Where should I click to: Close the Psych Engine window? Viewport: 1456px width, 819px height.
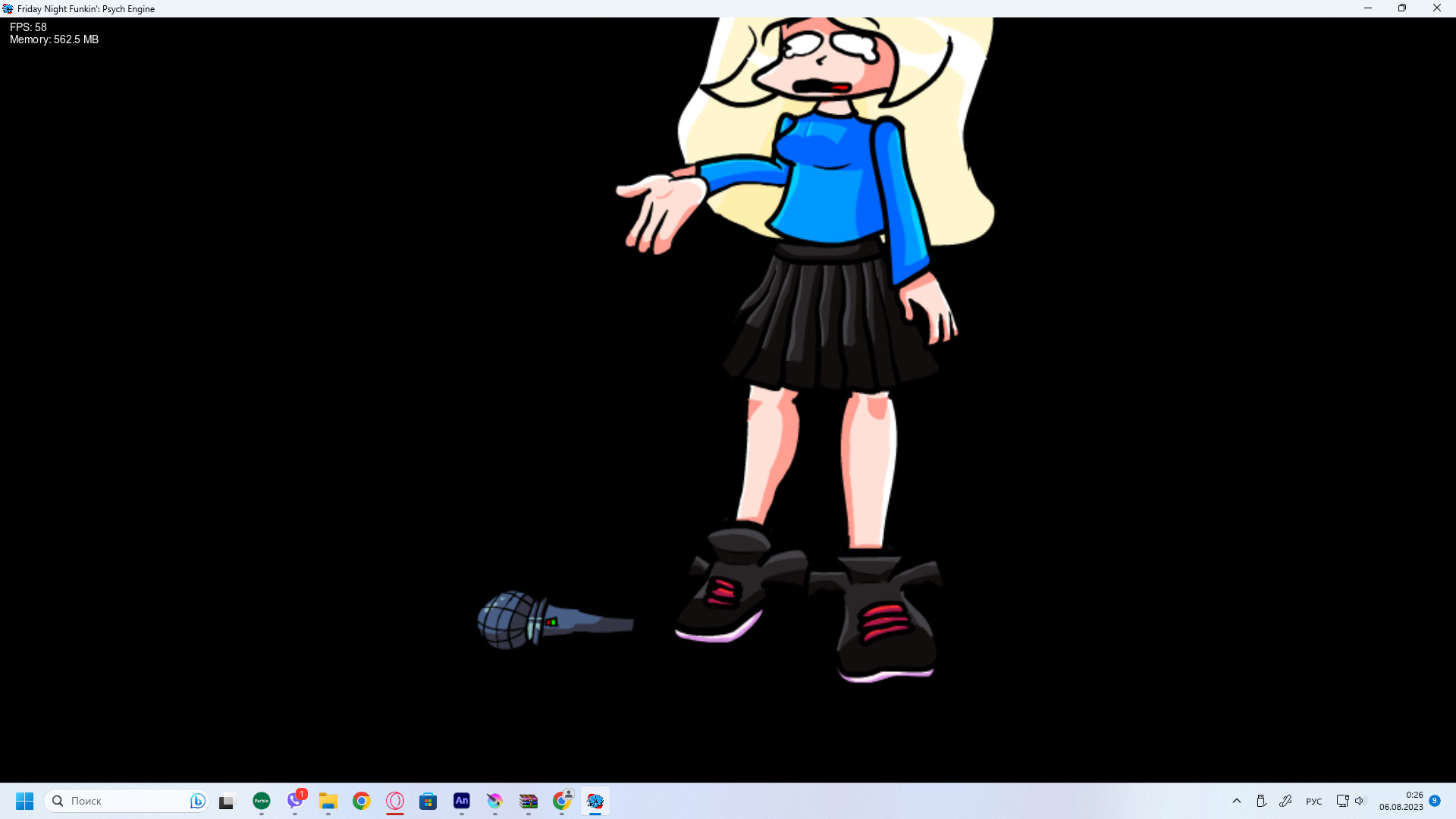1437,8
